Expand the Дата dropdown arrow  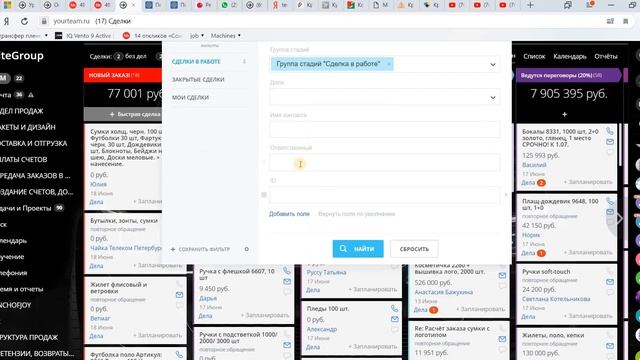493,97
